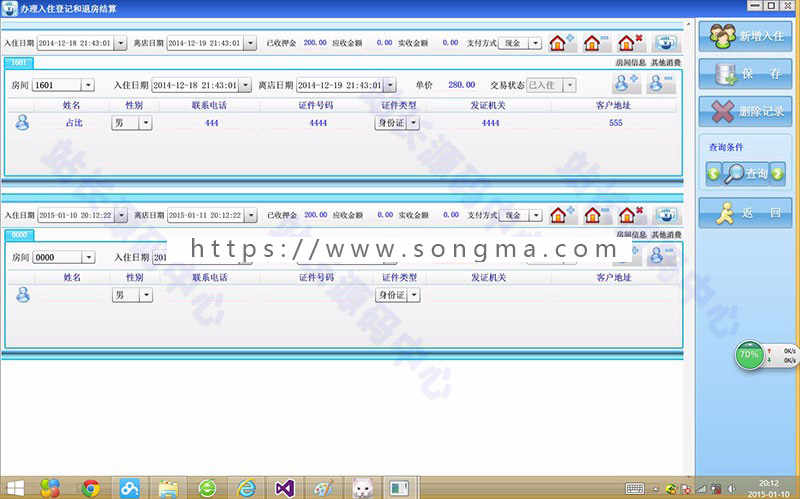
Task: Click the green 70% floating monitor widget
Action: tap(749, 355)
